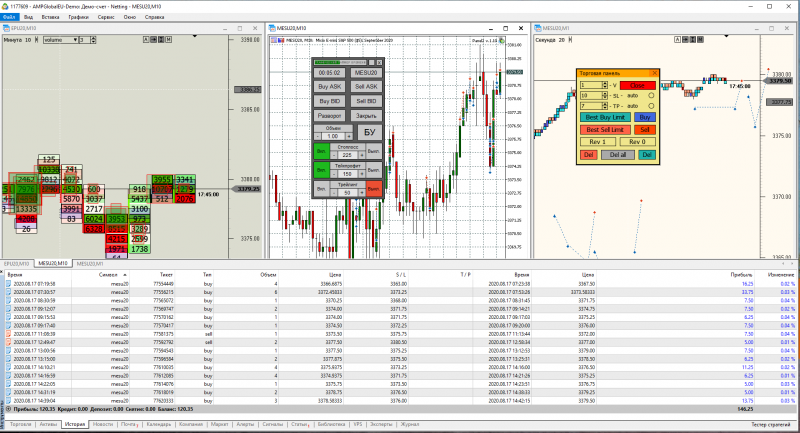
Task: Click the Panel v.1.18 expert icon on the MESU20,M10 chart
Action: (x=502, y=40)
